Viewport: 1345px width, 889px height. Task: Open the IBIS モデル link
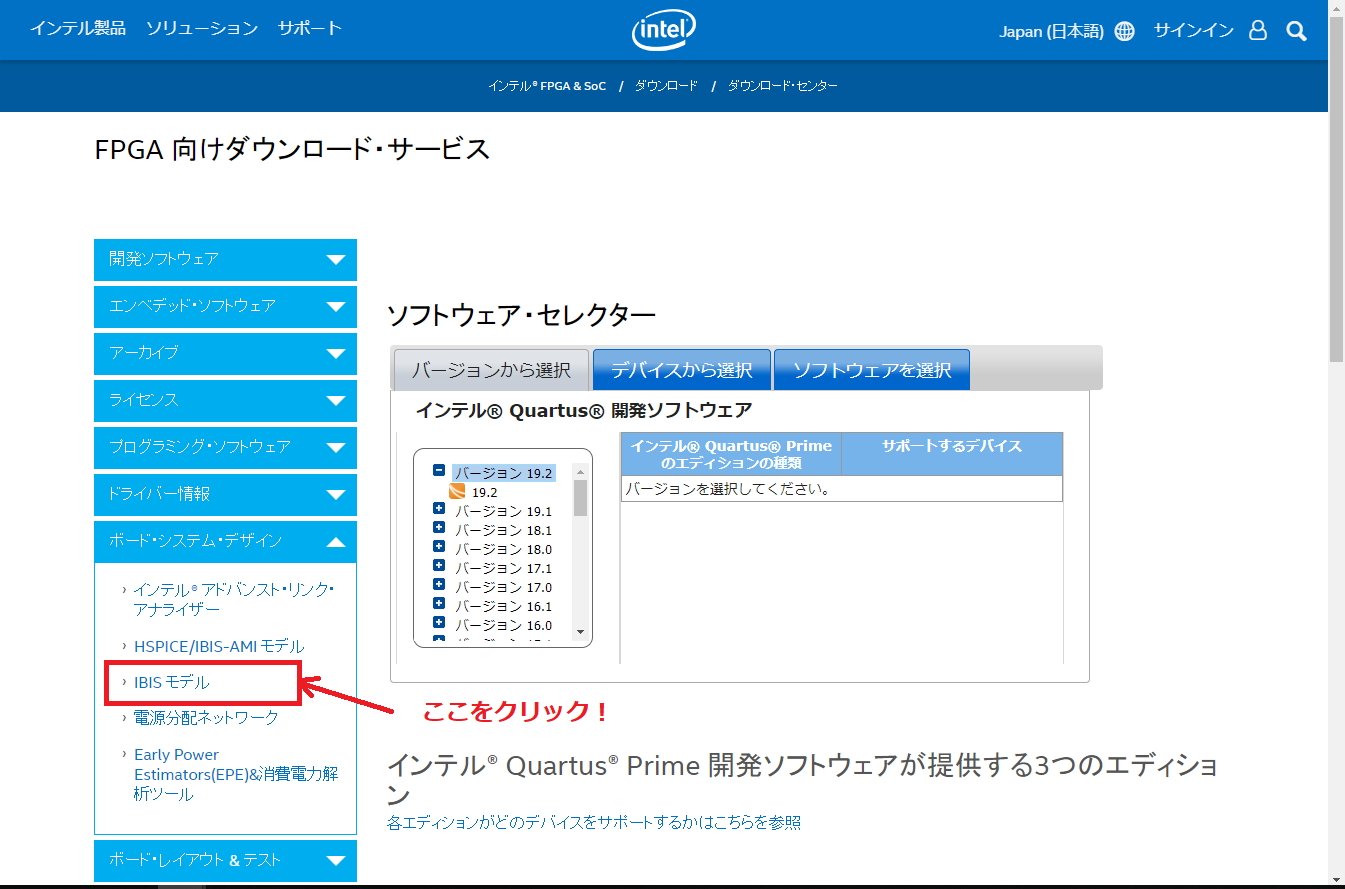tap(172, 683)
